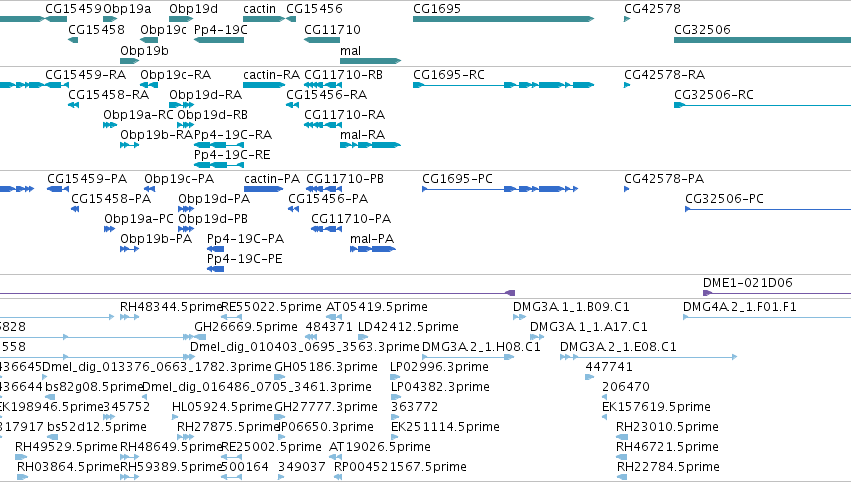Click the long CG1695 gene arrow bar
The image size is (851, 482).
pos(503,19)
